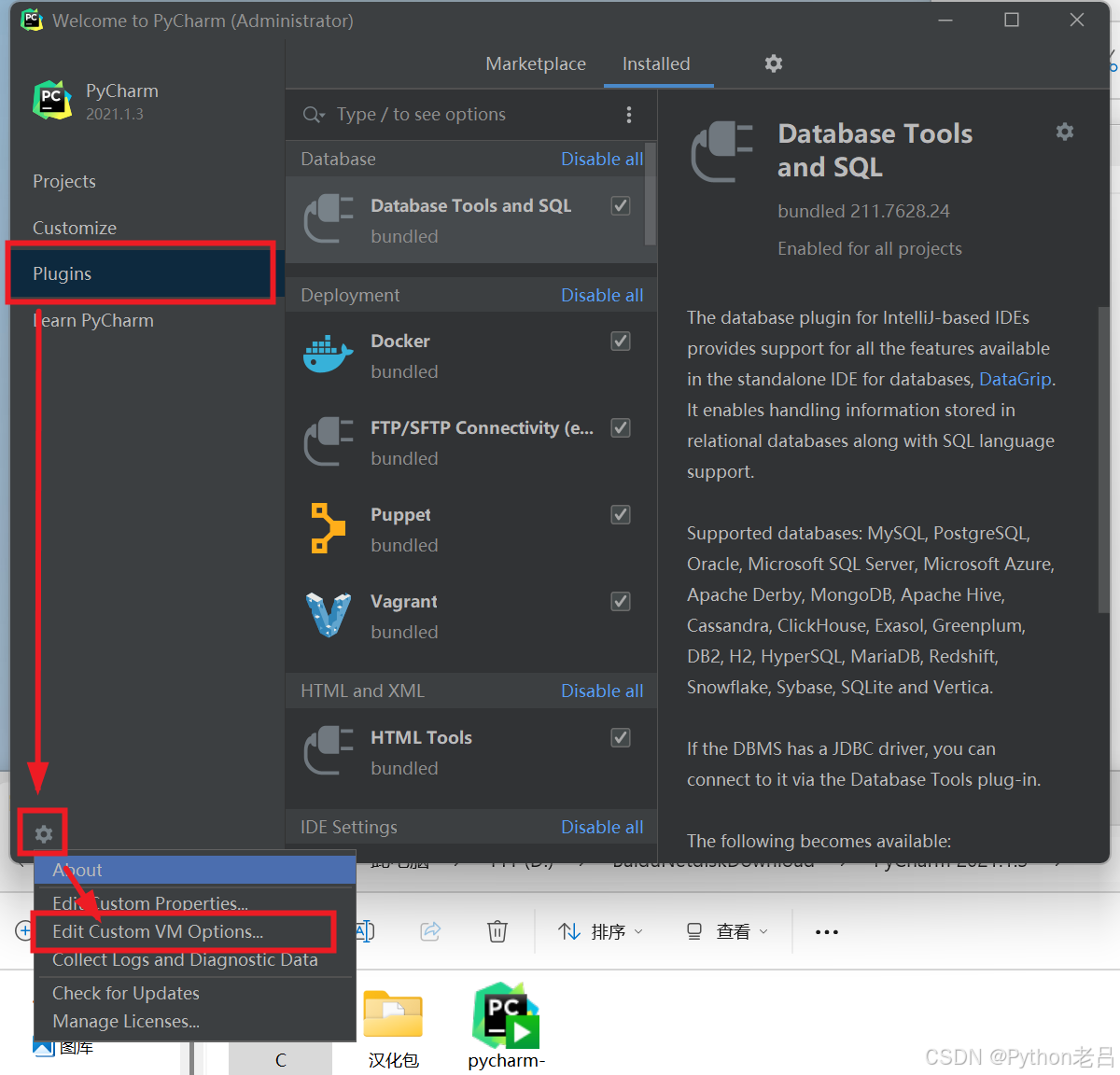Click Disable all for IDE Settings
The height and width of the screenshot is (1075, 1120).
point(602,827)
